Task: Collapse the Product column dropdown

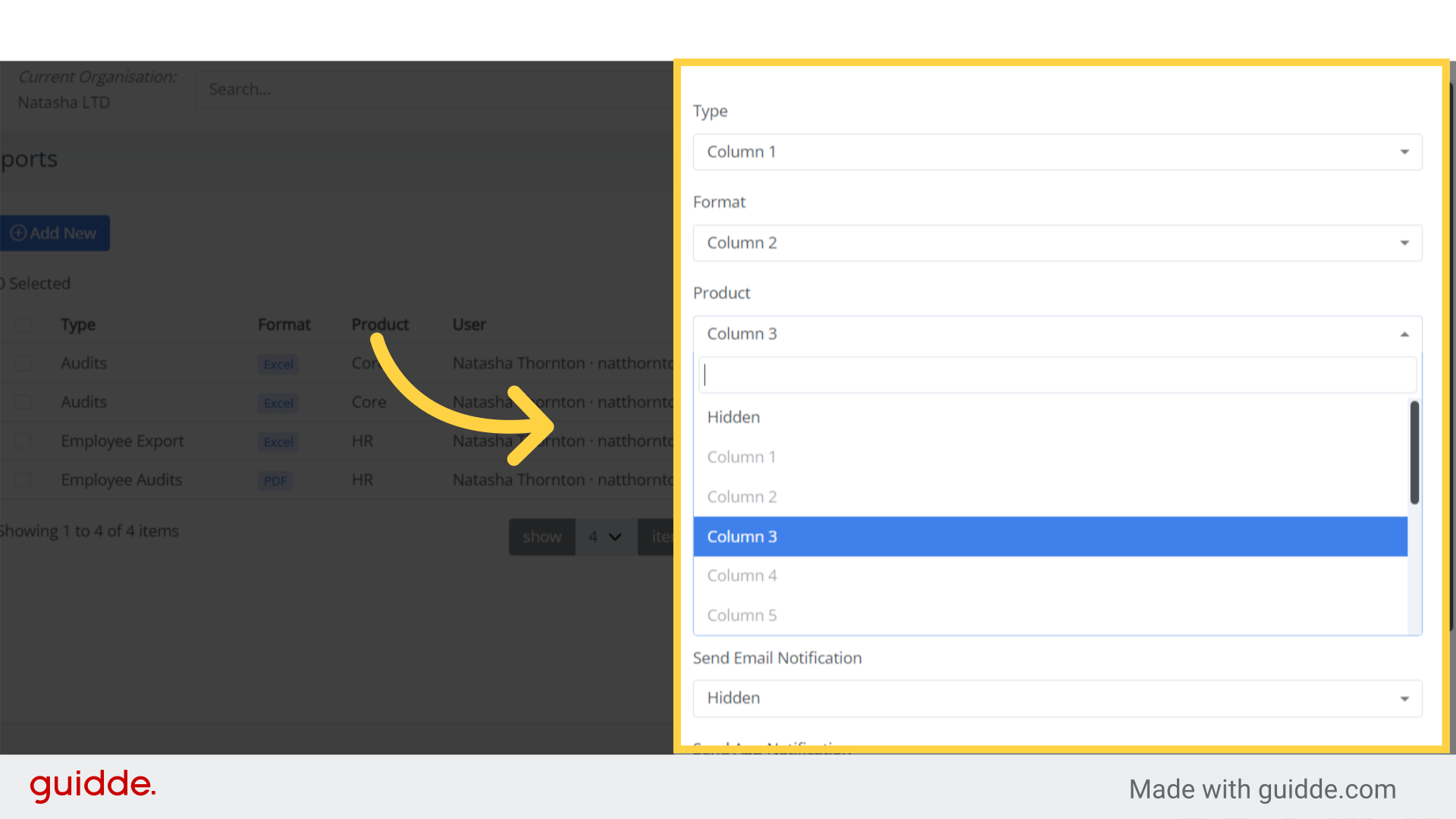Action: tap(1057, 334)
